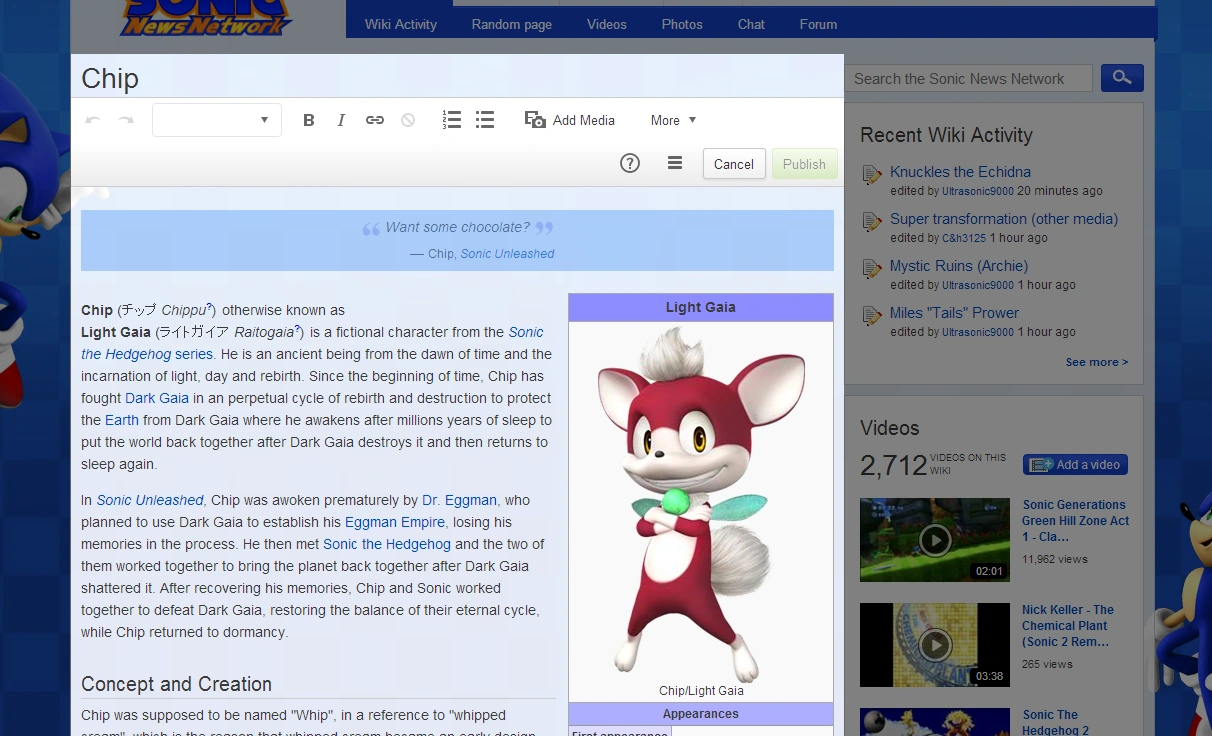Open the Wiki Activity tab

click(400, 24)
